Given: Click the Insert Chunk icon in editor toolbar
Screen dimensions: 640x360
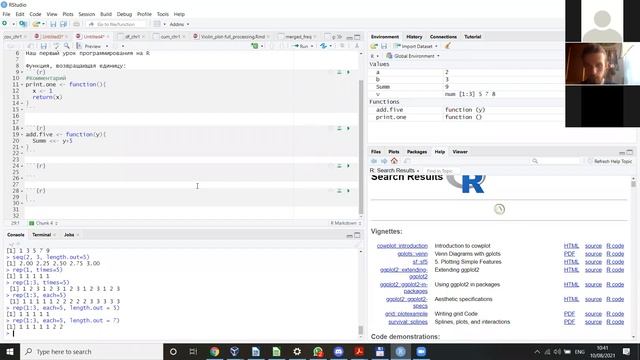Looking at the screenshot, I should tap(255, 46).
